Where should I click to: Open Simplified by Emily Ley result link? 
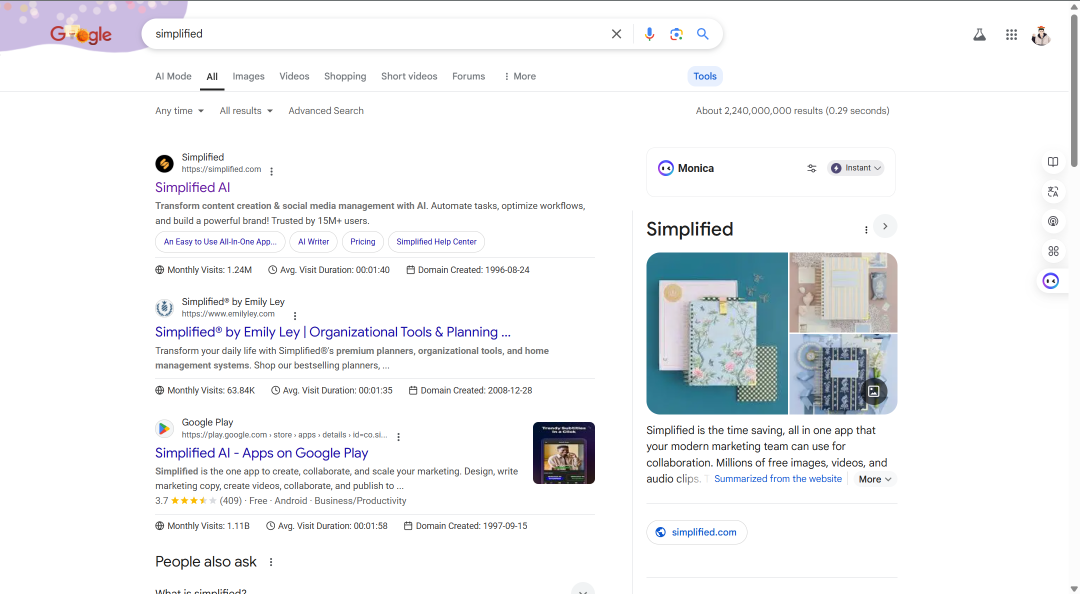[x=333, y=332]
